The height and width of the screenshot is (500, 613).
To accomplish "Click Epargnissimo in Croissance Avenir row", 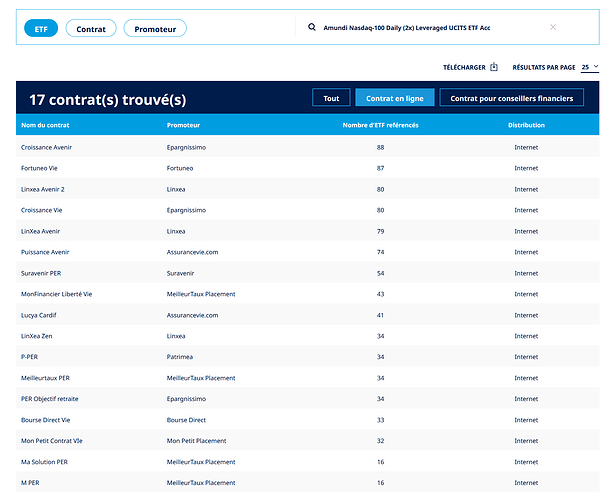I will pyautogui.click(x=186, y=147).
